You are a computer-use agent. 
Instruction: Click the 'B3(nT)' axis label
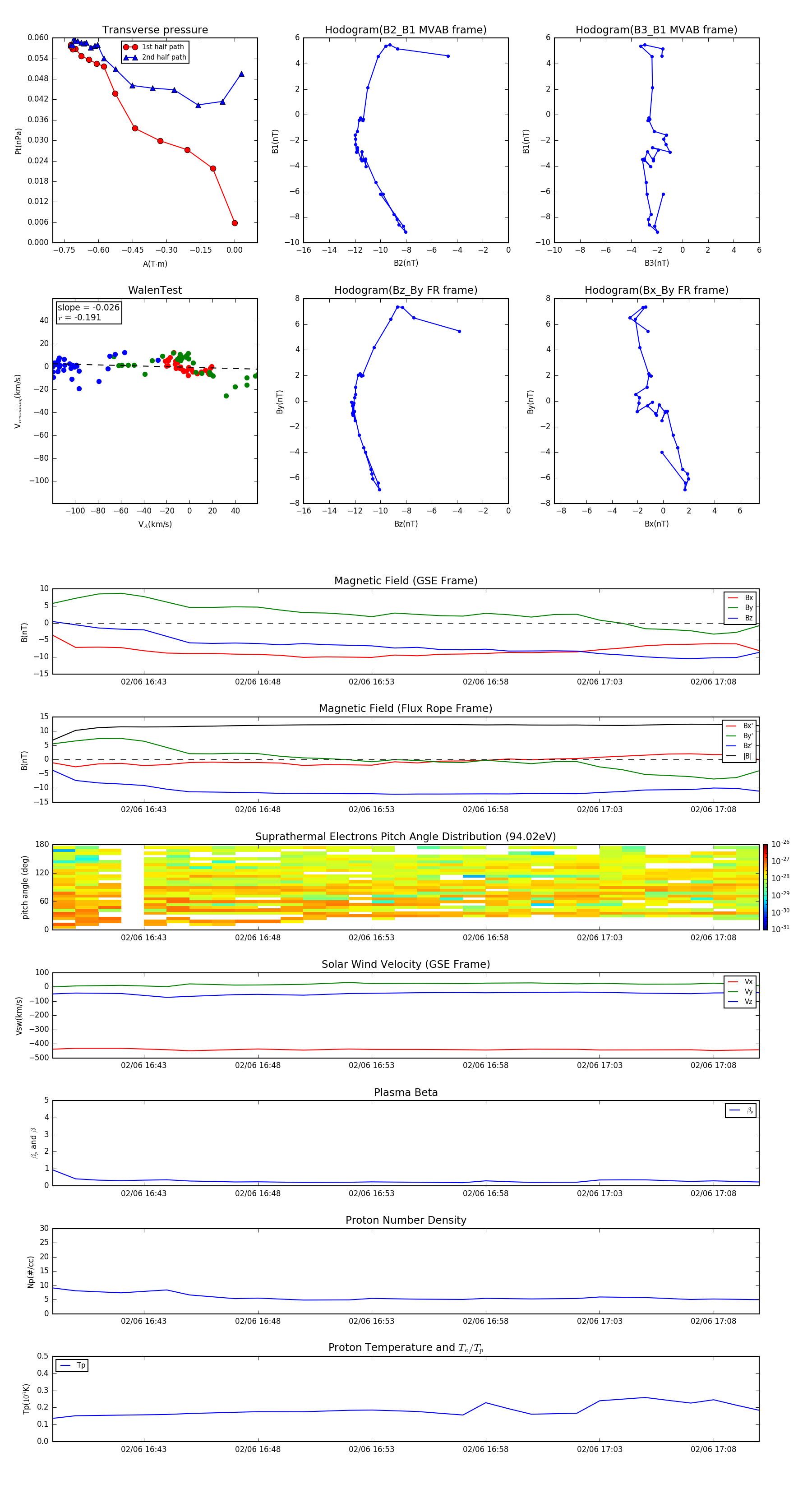coord(656,263)
